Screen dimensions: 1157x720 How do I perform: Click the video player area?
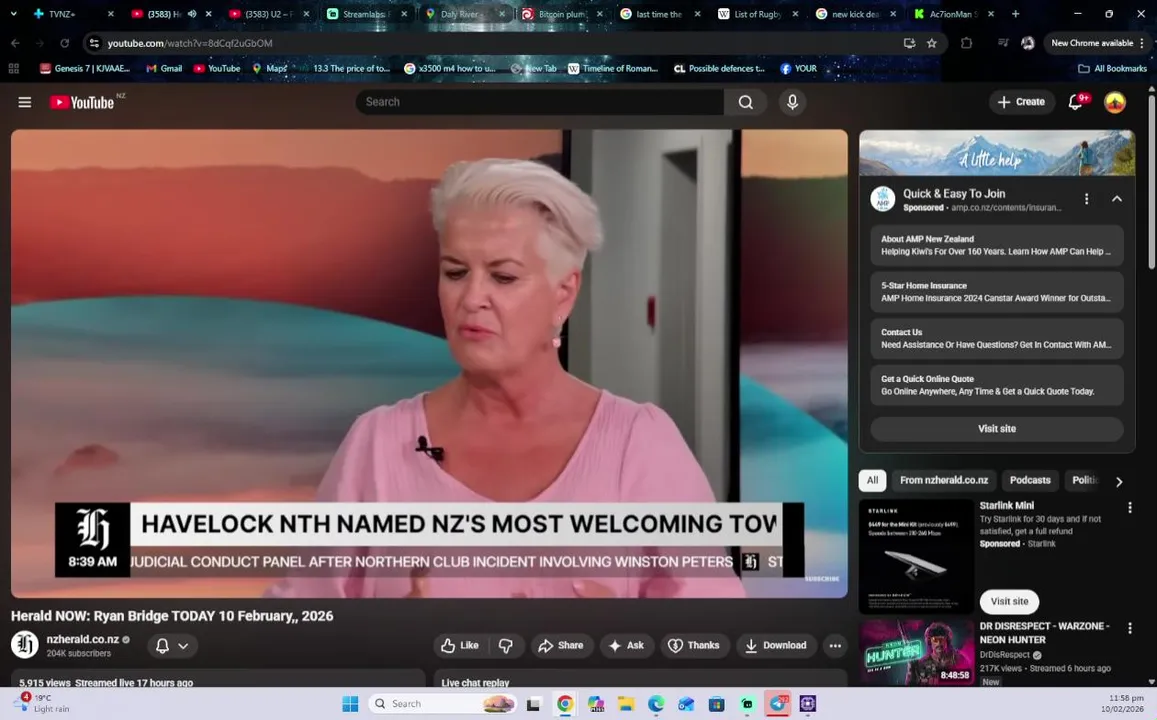(x=429, y=364)
